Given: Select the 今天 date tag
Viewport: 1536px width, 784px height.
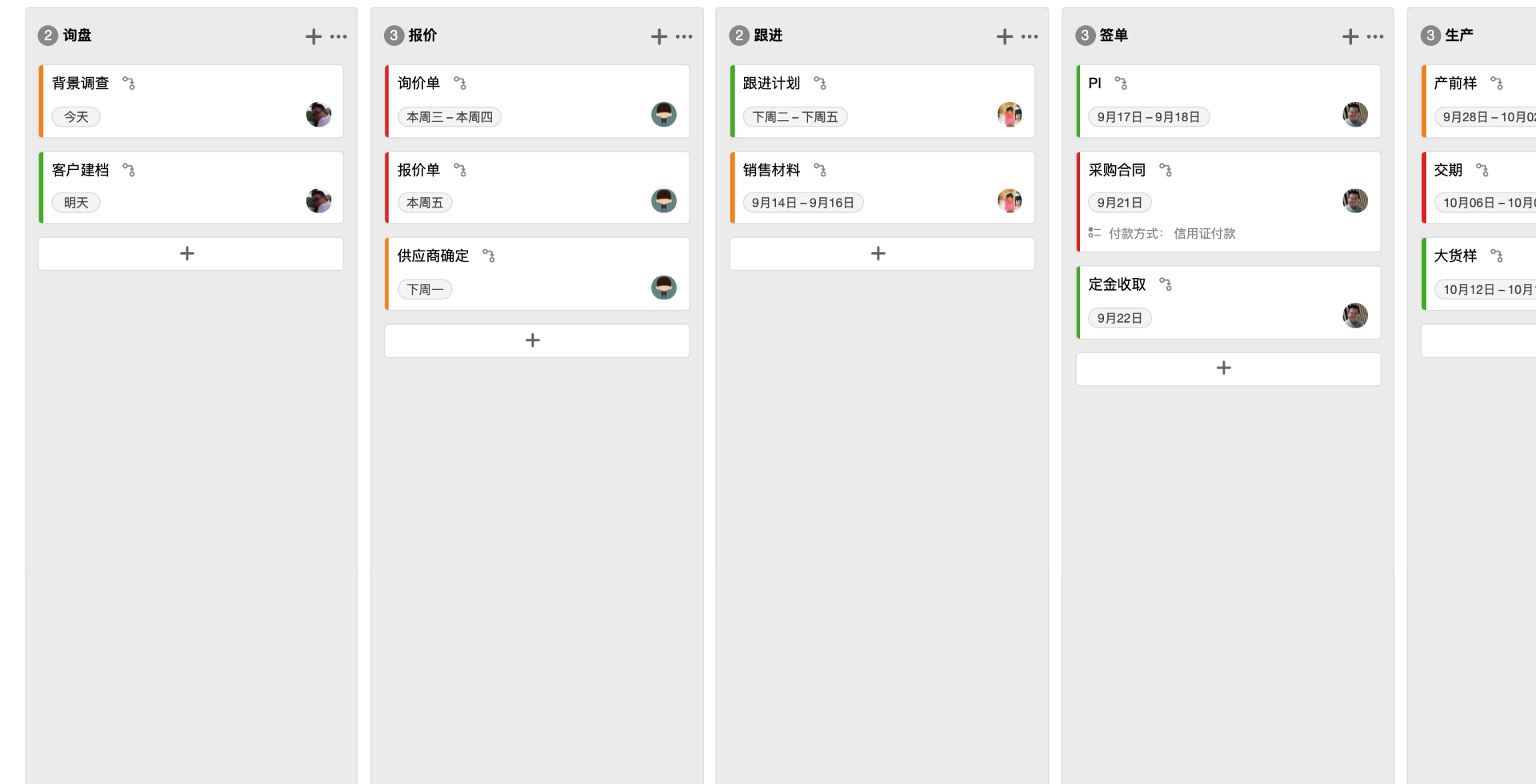Looking at the screenshot, I should click(x=76, y=117).
